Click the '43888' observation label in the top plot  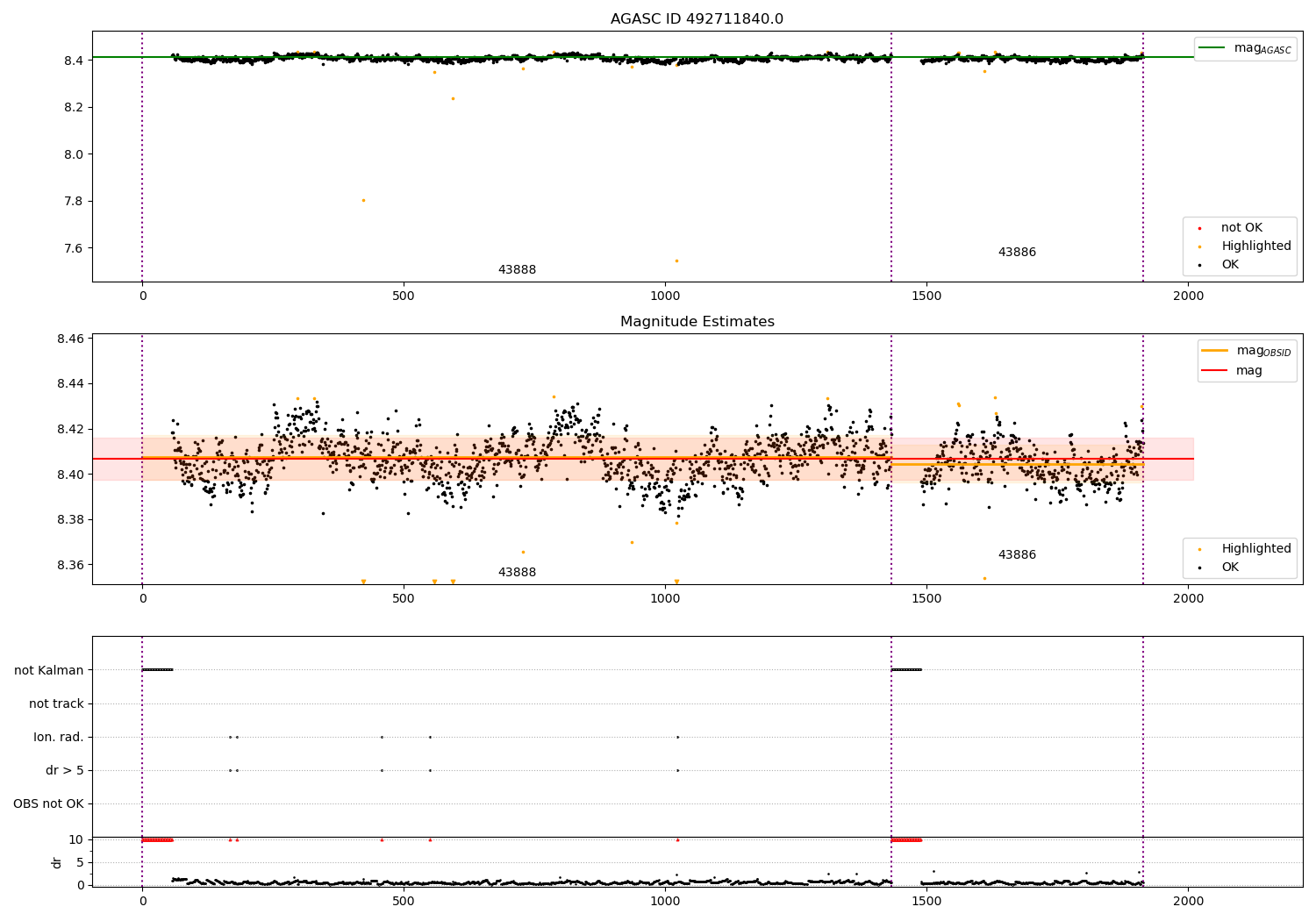pyautogui.click(x=517, y=270)
